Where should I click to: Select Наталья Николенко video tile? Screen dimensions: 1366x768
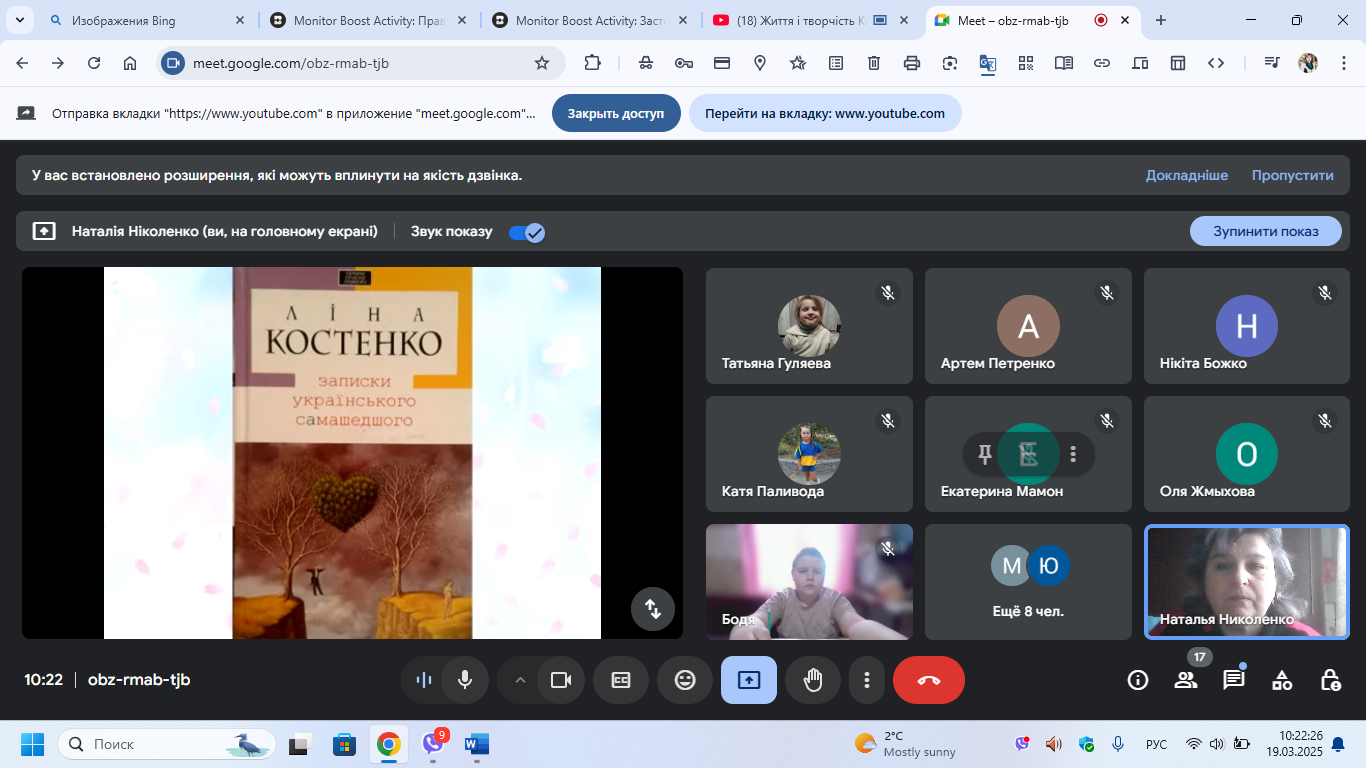coord(1247,582)
